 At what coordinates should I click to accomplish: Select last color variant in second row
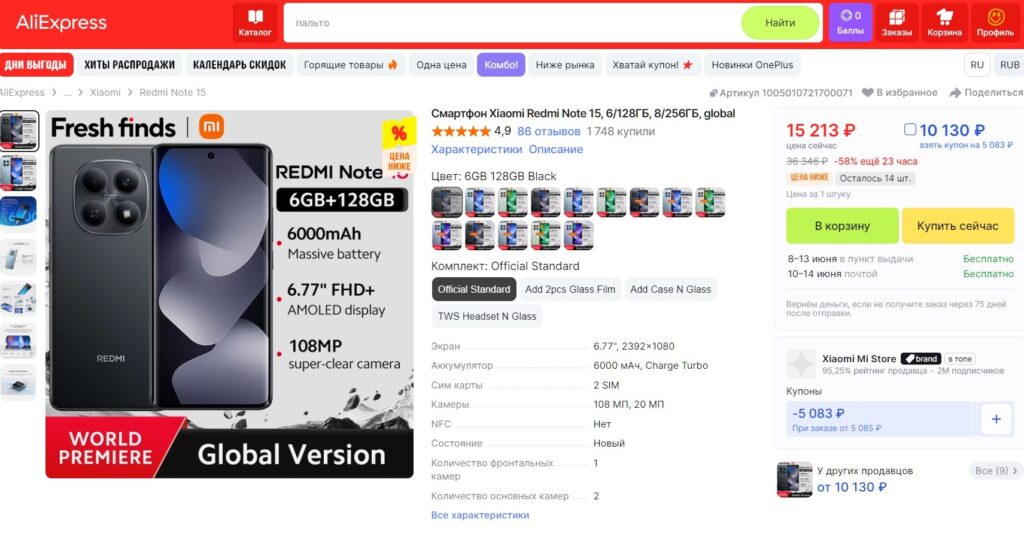pyautogui.click(x=579, y=235)
